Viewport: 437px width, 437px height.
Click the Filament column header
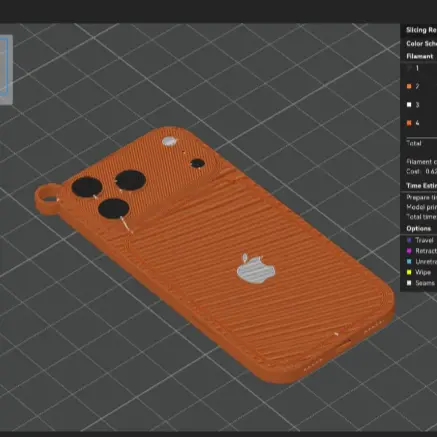(x=419, y=56)
